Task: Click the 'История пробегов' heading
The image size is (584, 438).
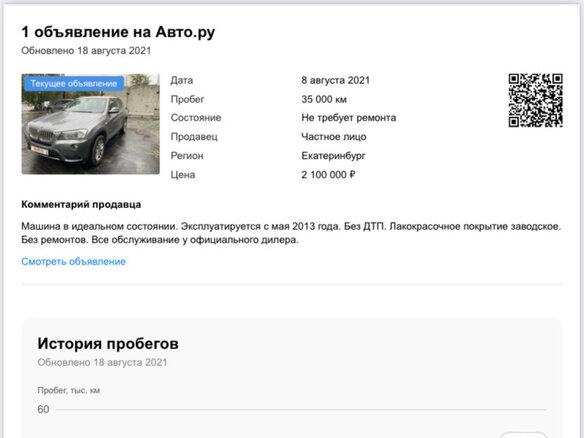Action: [108, 343]
